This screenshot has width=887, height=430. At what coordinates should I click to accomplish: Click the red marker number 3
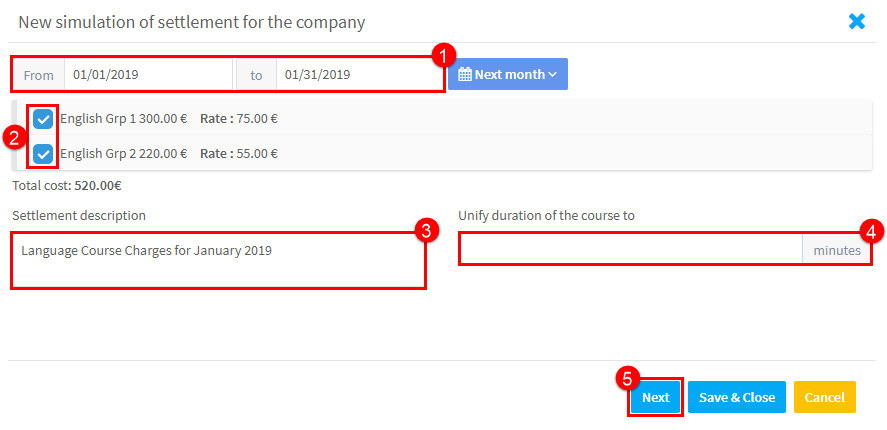(x=427, y=230)
